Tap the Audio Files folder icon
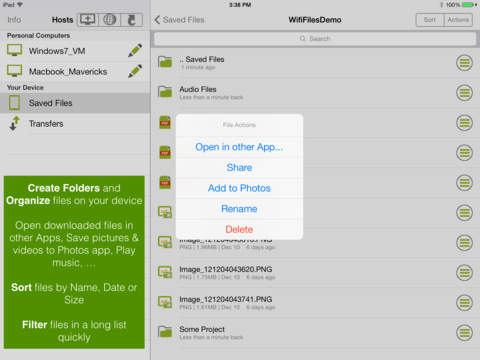Screen dimensions: 480x360 point(165,92)
